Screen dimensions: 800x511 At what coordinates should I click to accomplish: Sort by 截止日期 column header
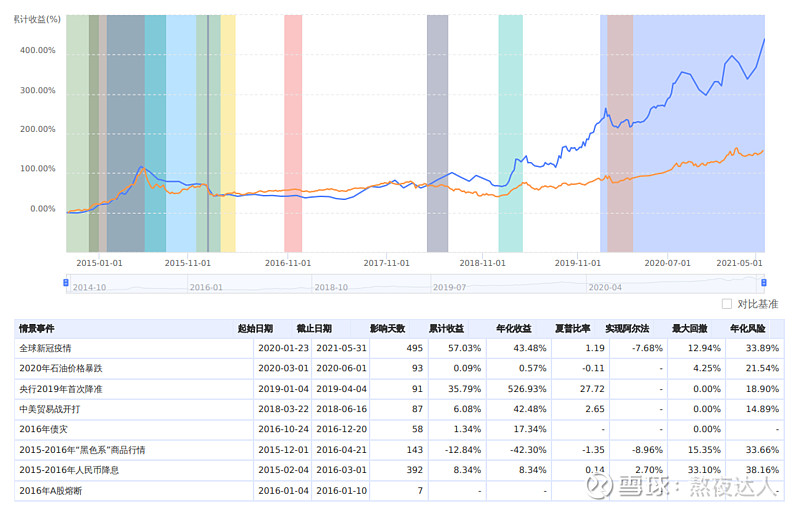click(314, 328)
